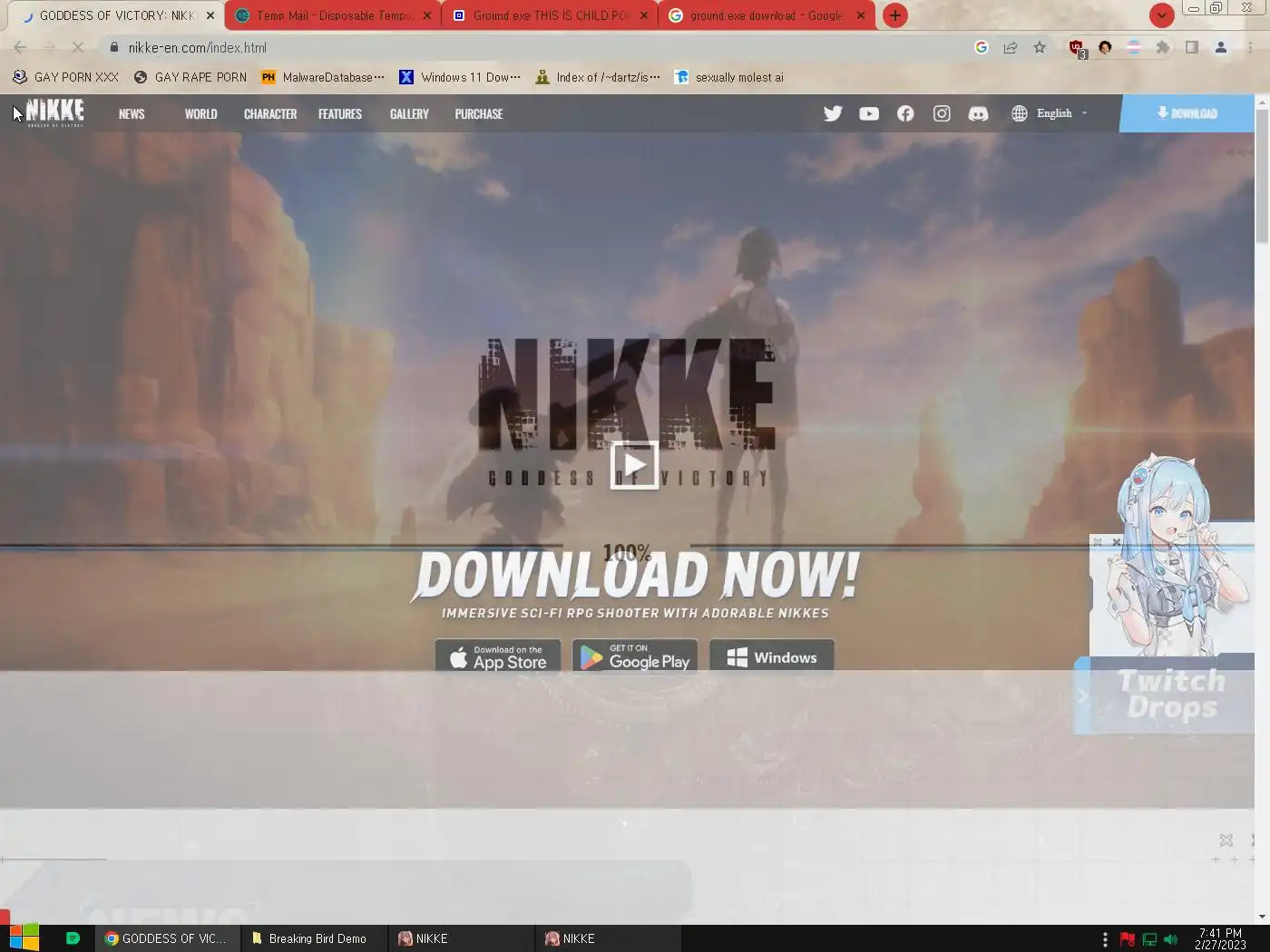This screenshot has width=1270, height=952.
Task: View site security lock info
Action: coord(114,47)
